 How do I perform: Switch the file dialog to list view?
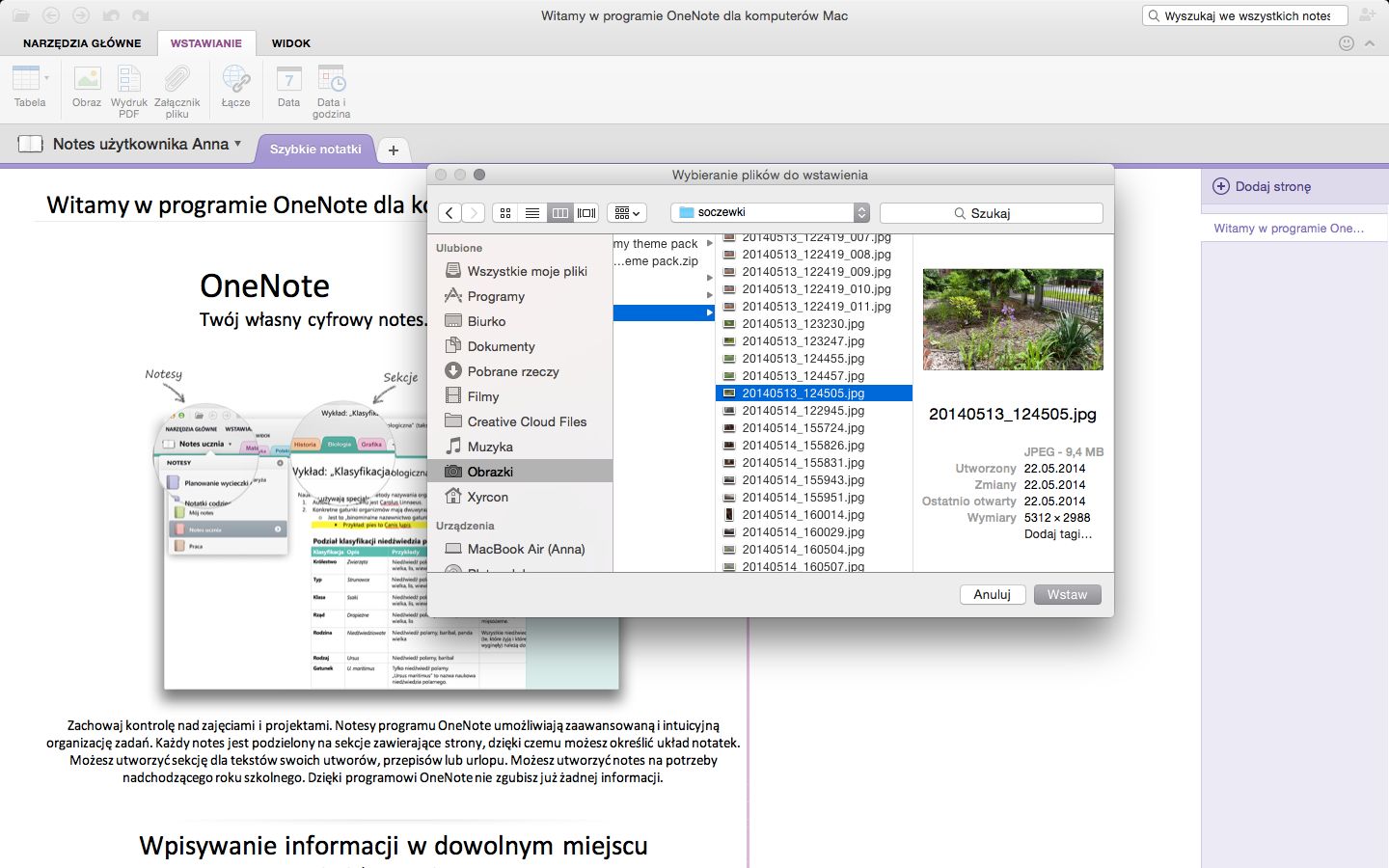coord(532,213)
